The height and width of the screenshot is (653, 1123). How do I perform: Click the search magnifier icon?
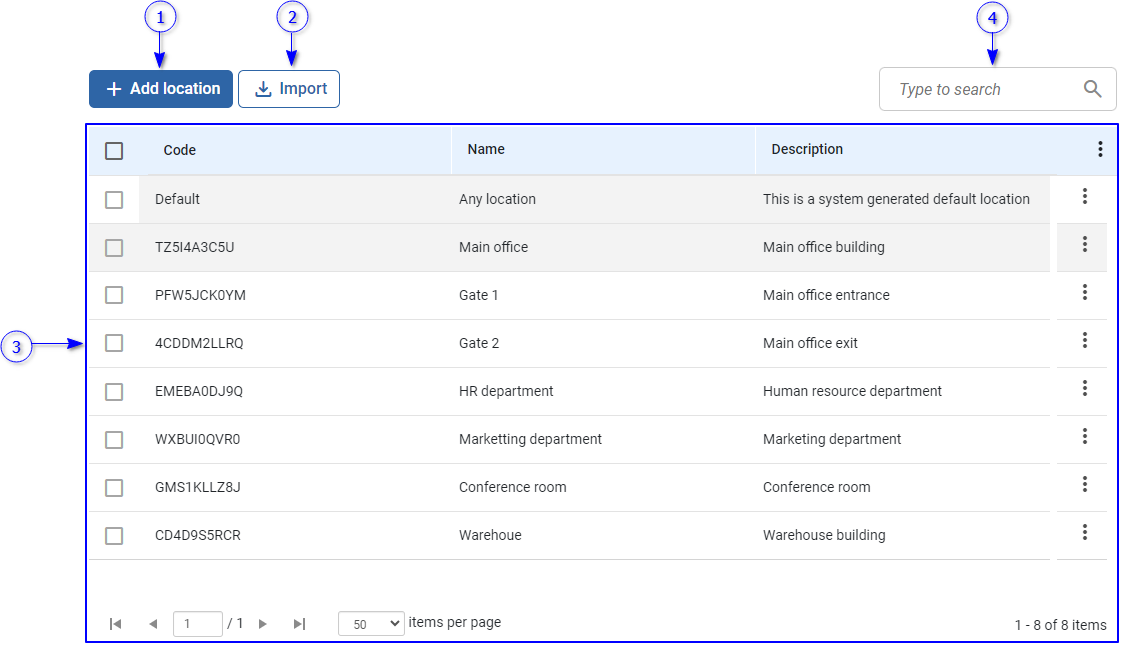1093,89
